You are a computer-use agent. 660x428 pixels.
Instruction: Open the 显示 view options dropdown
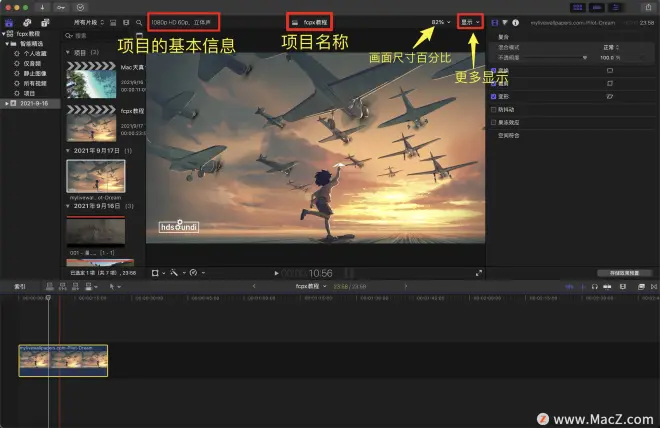pos(470,22)
